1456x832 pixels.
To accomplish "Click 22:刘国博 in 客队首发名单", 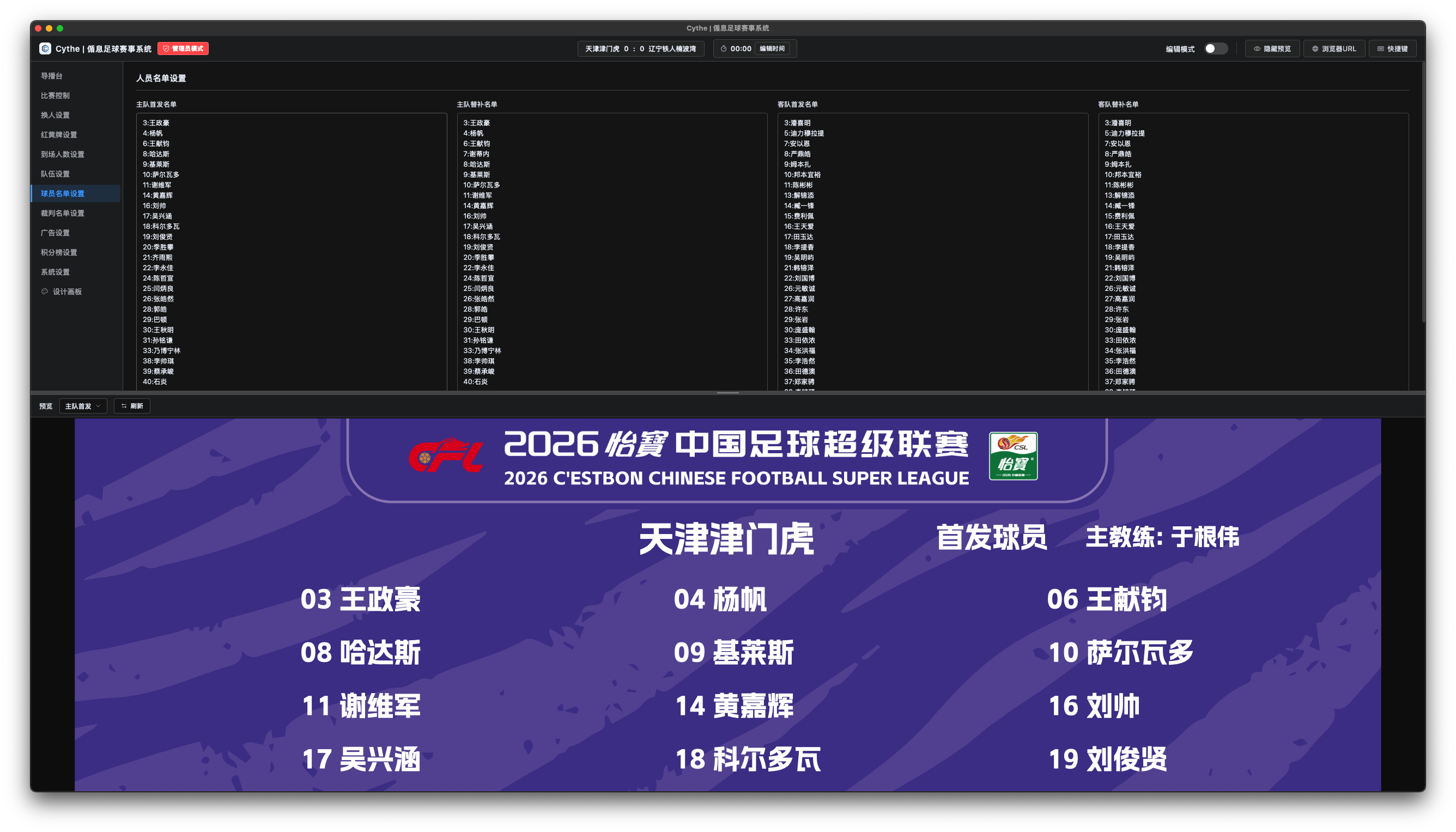I will [x=799, y=278].
